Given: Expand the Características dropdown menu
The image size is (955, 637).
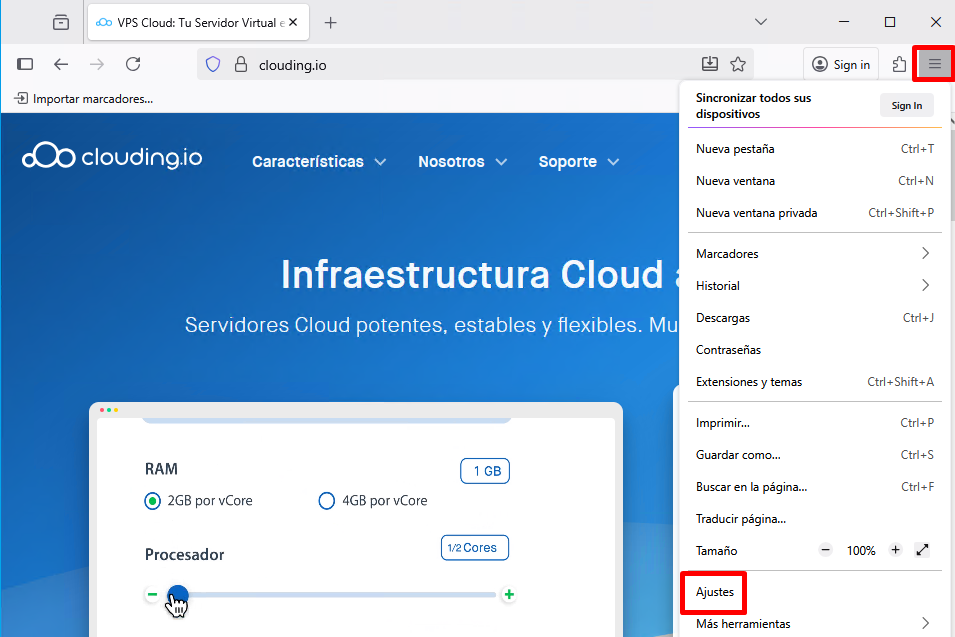Looking at the screenshot, I should click(320, 162).
